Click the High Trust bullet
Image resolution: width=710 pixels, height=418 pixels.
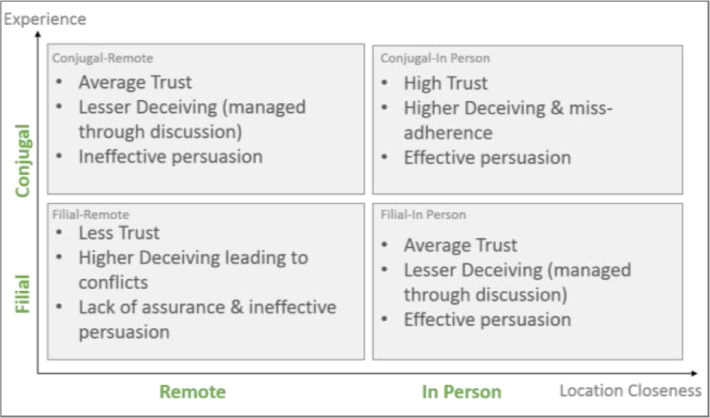(446, 83)
